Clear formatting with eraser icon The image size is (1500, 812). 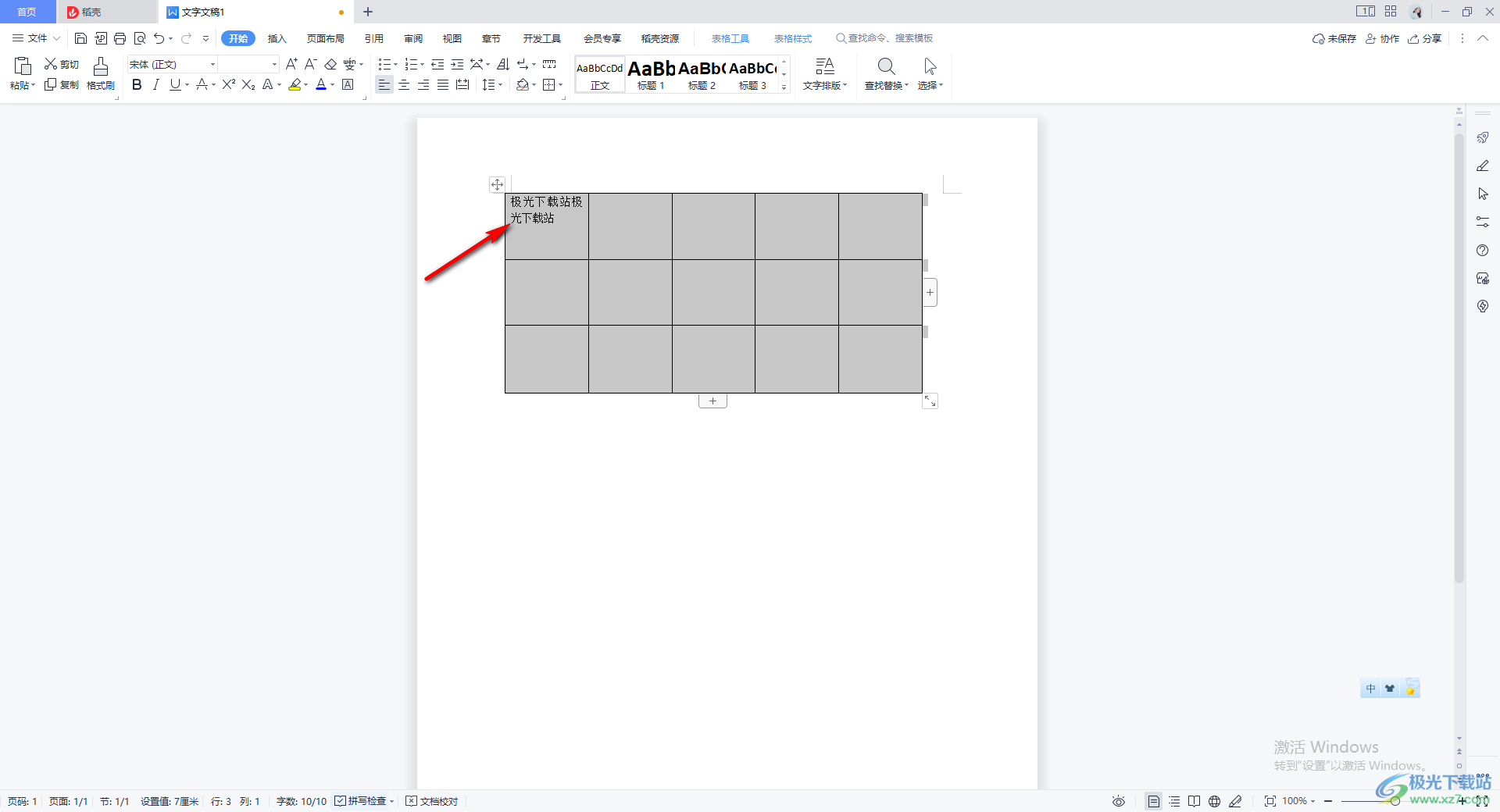(330, 64)
